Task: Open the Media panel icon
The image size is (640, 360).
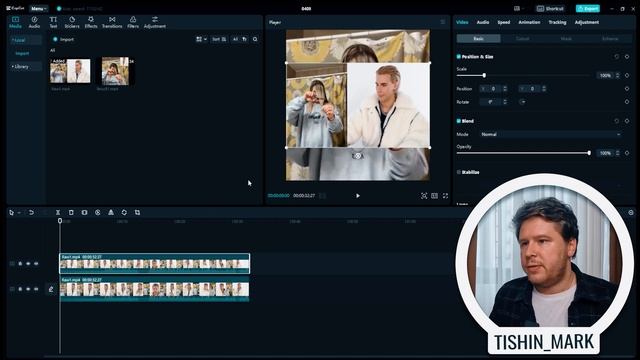Action: click(x=15, y=22)
